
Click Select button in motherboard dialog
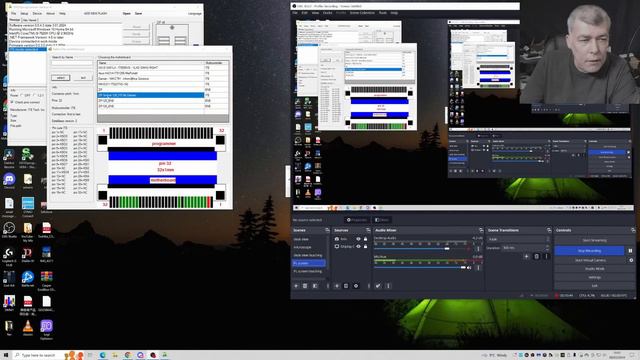[61, 78]
